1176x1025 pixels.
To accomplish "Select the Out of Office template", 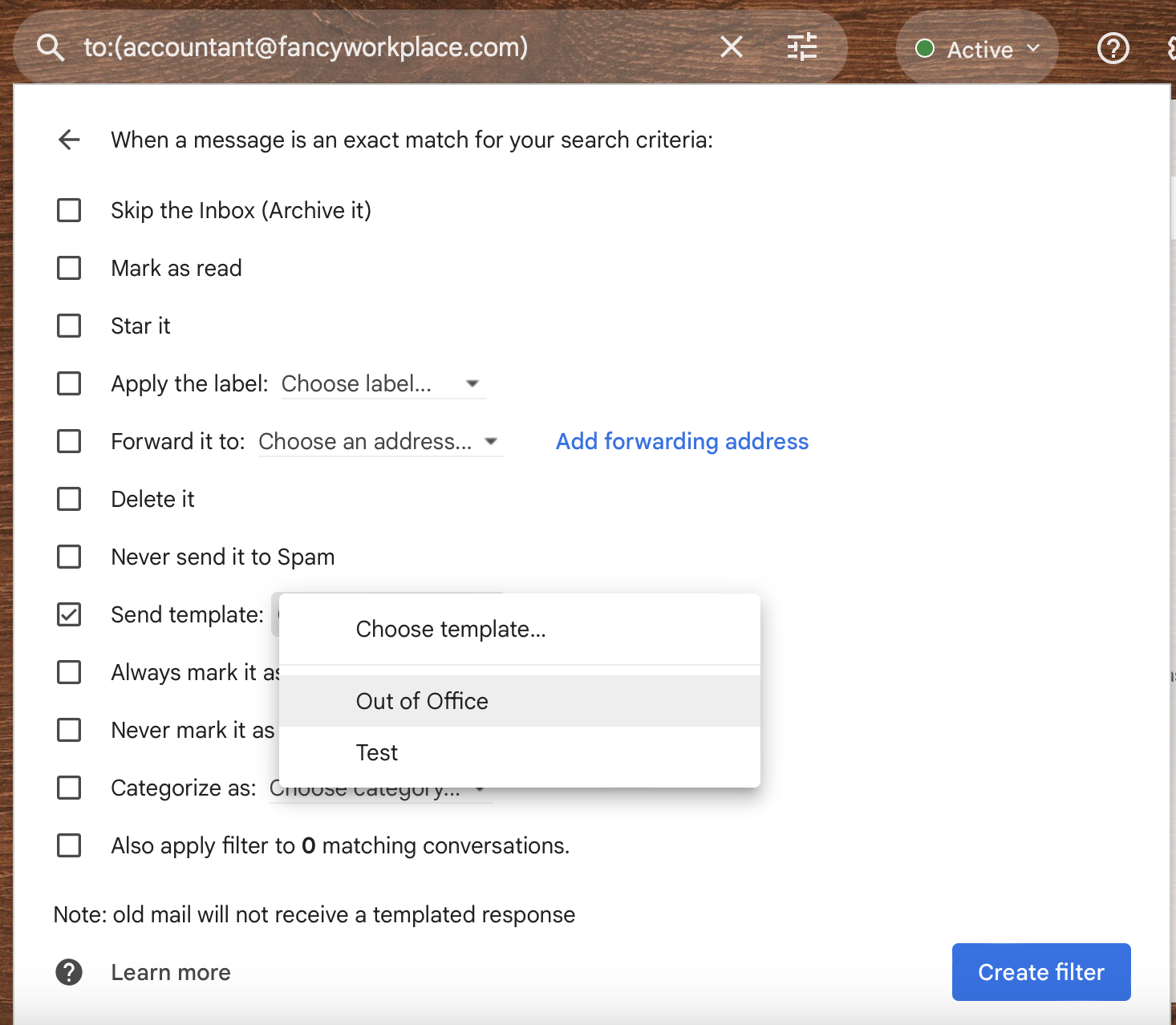I will pyautogui.click(x=422, y=701).
